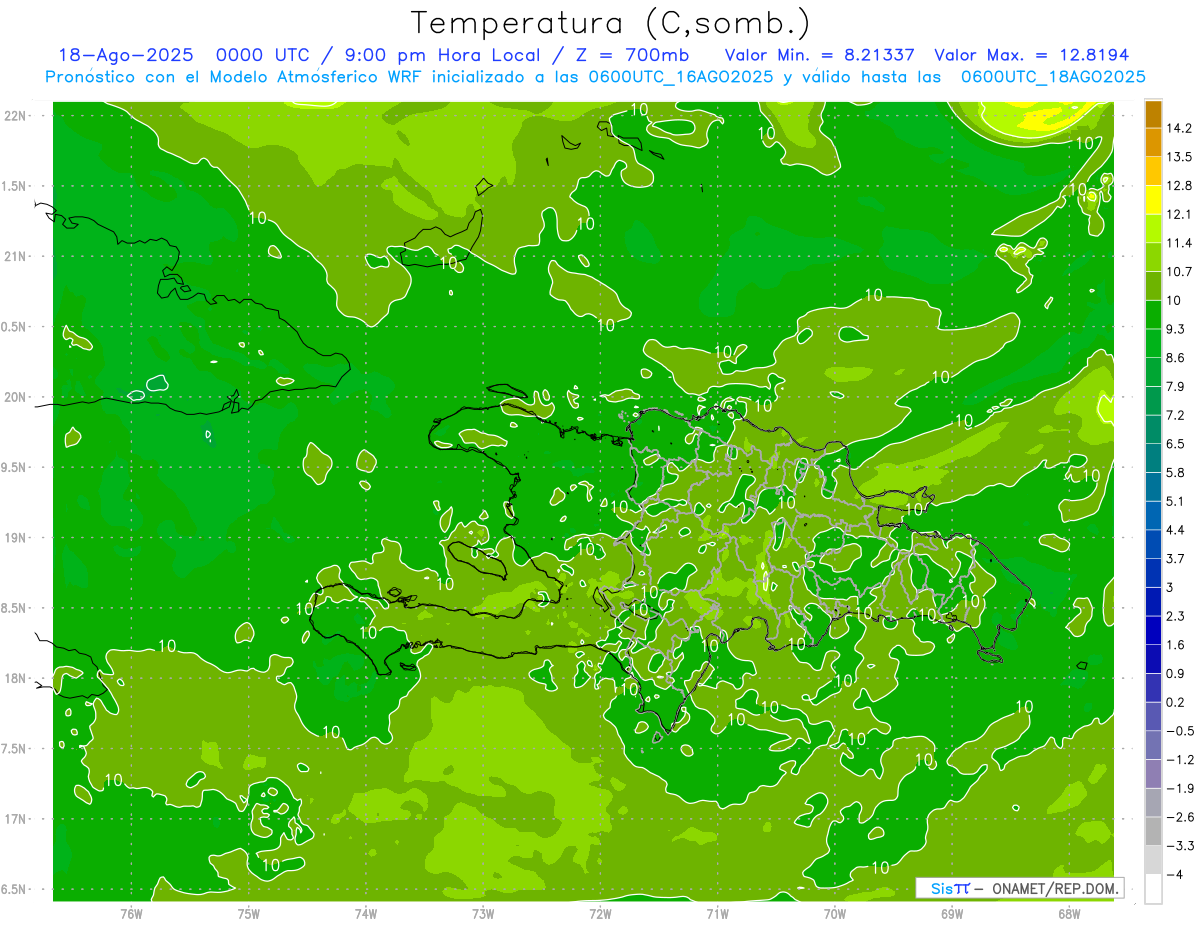
Task: Pick the green swatch between 8.6 and 9.3
Action: 1153,344
